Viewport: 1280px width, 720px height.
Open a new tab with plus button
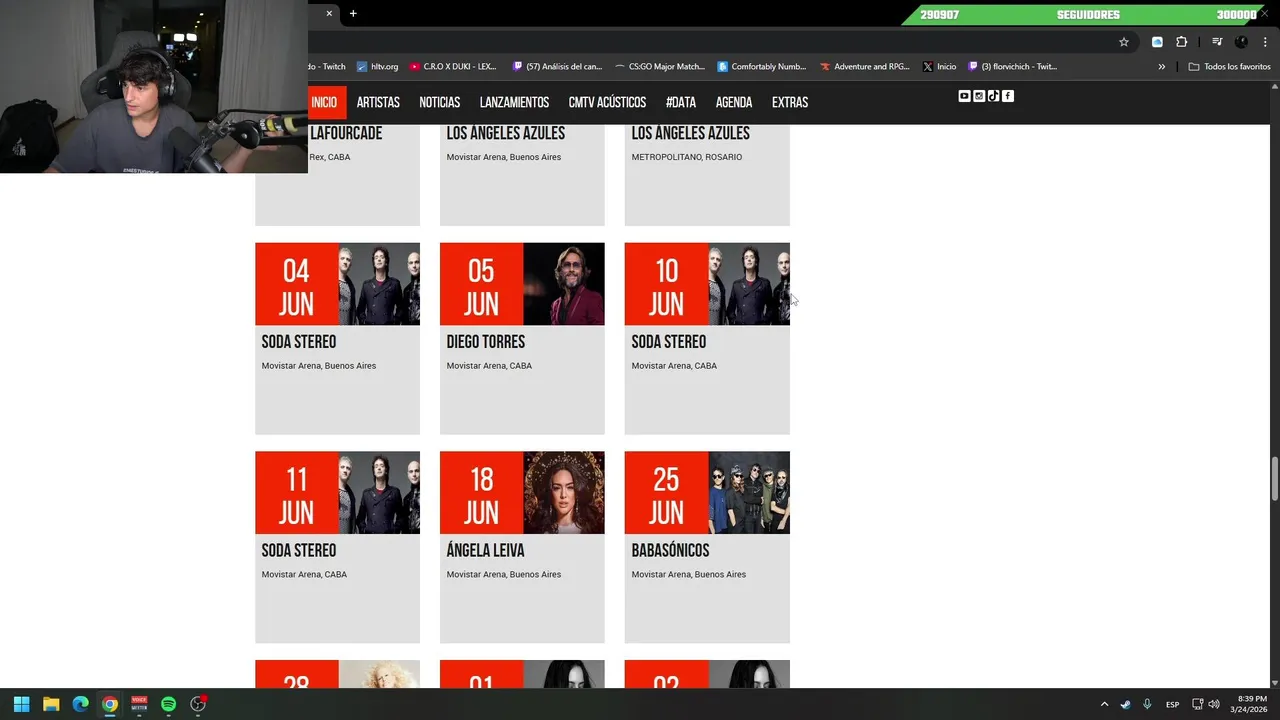point(353,13)
